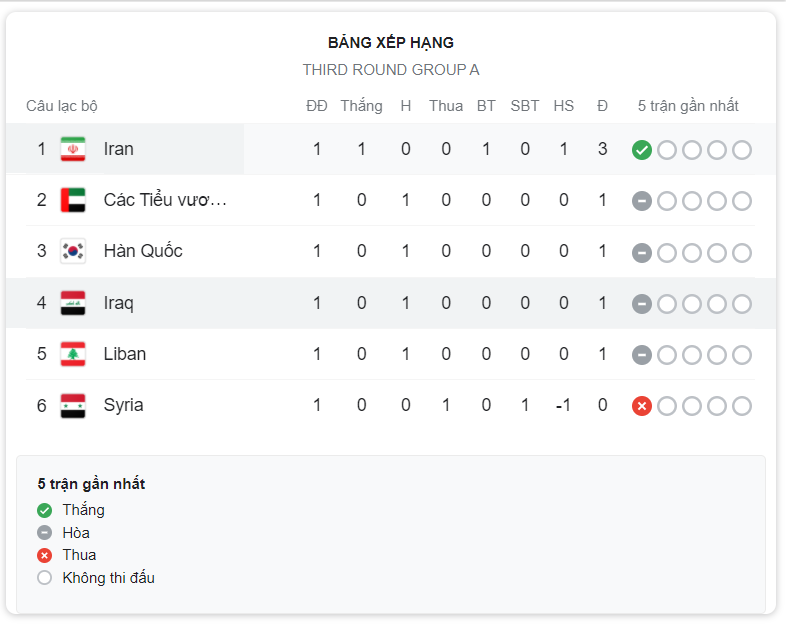The height and width of the screenshot is (627, 786).
Task: Click Iraq's gray draw result icon
Action: tap(642, 304)
